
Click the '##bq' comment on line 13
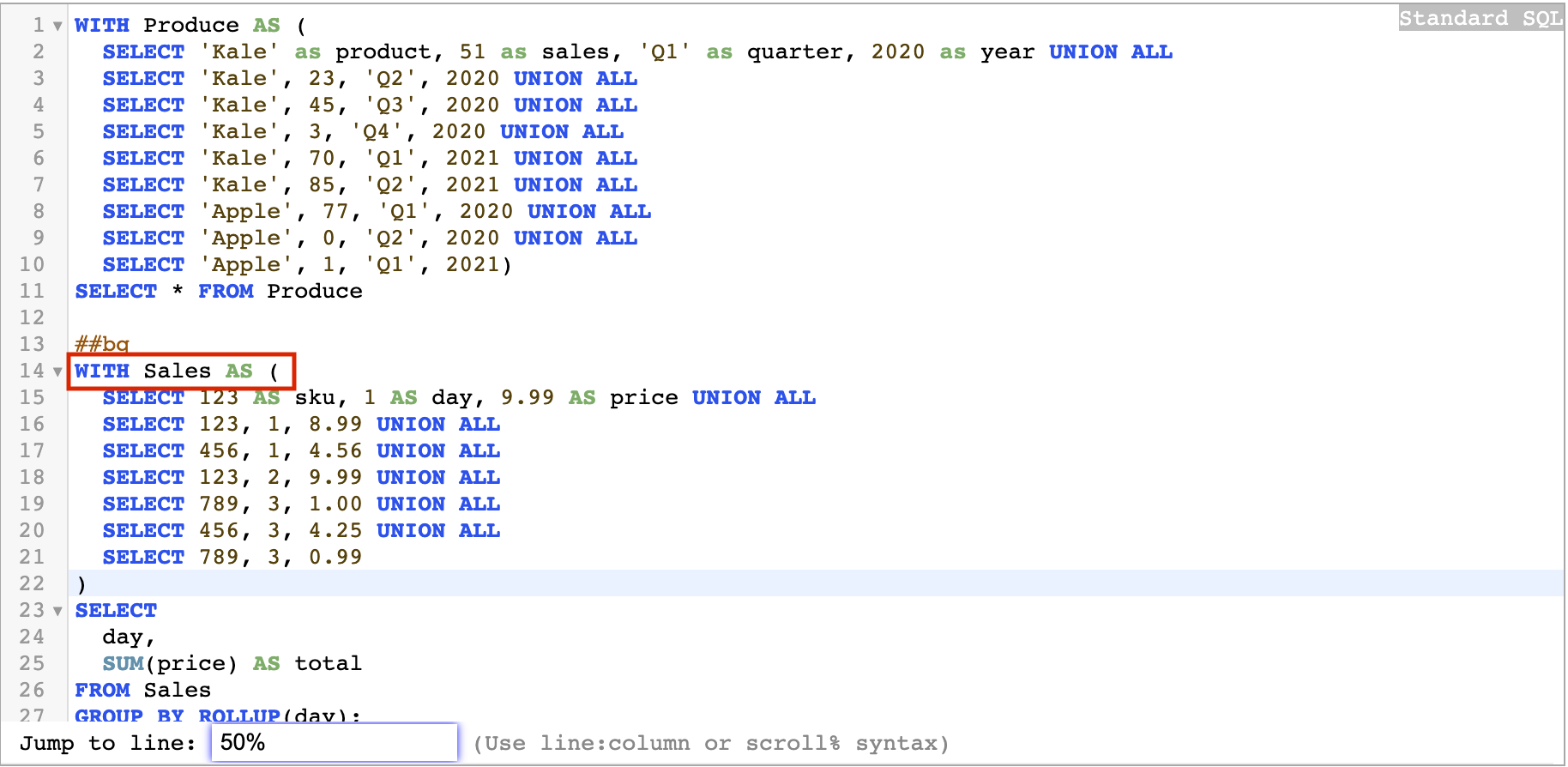102,345
